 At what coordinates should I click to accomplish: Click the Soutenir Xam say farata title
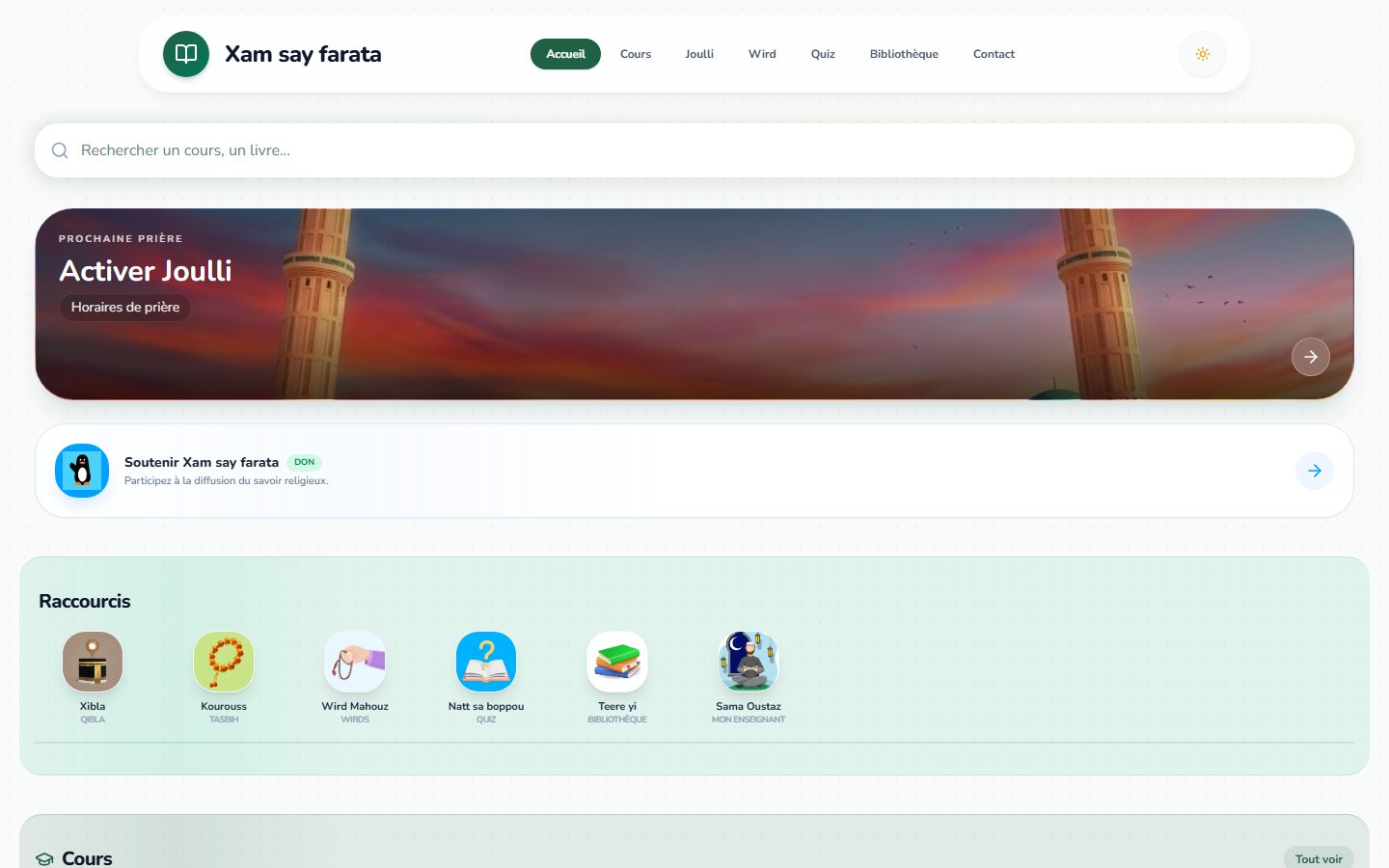[x=202, y=462]
